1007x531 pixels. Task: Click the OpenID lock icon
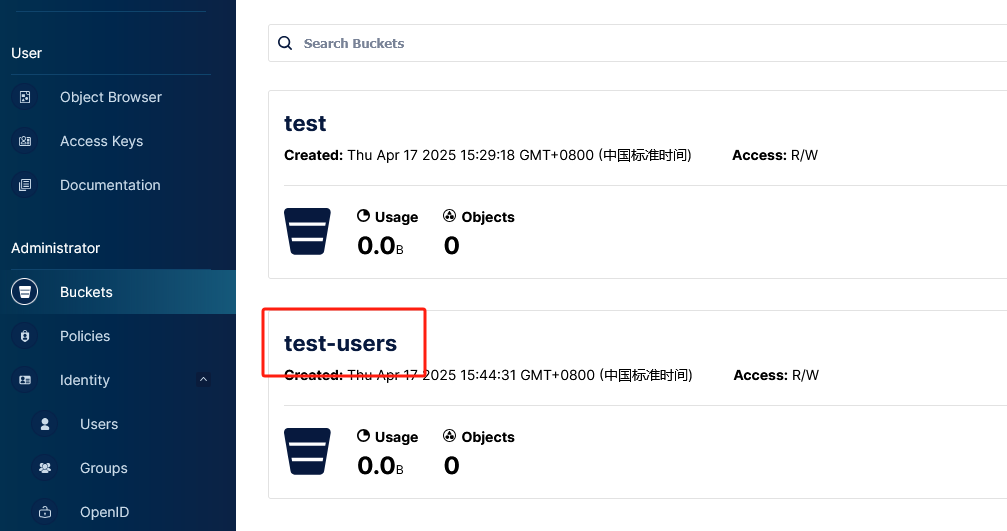tap(45, 512)
